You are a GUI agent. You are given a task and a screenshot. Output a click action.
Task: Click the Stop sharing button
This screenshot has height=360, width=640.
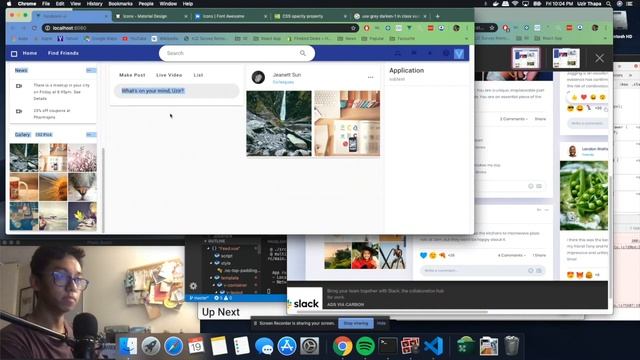(356, 323)
